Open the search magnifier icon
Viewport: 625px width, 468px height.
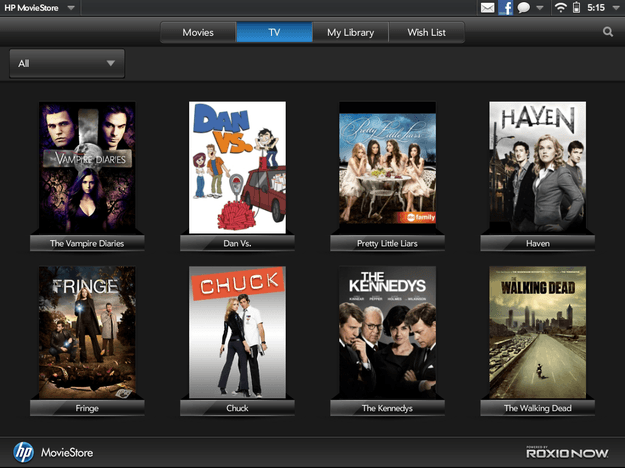607,32
